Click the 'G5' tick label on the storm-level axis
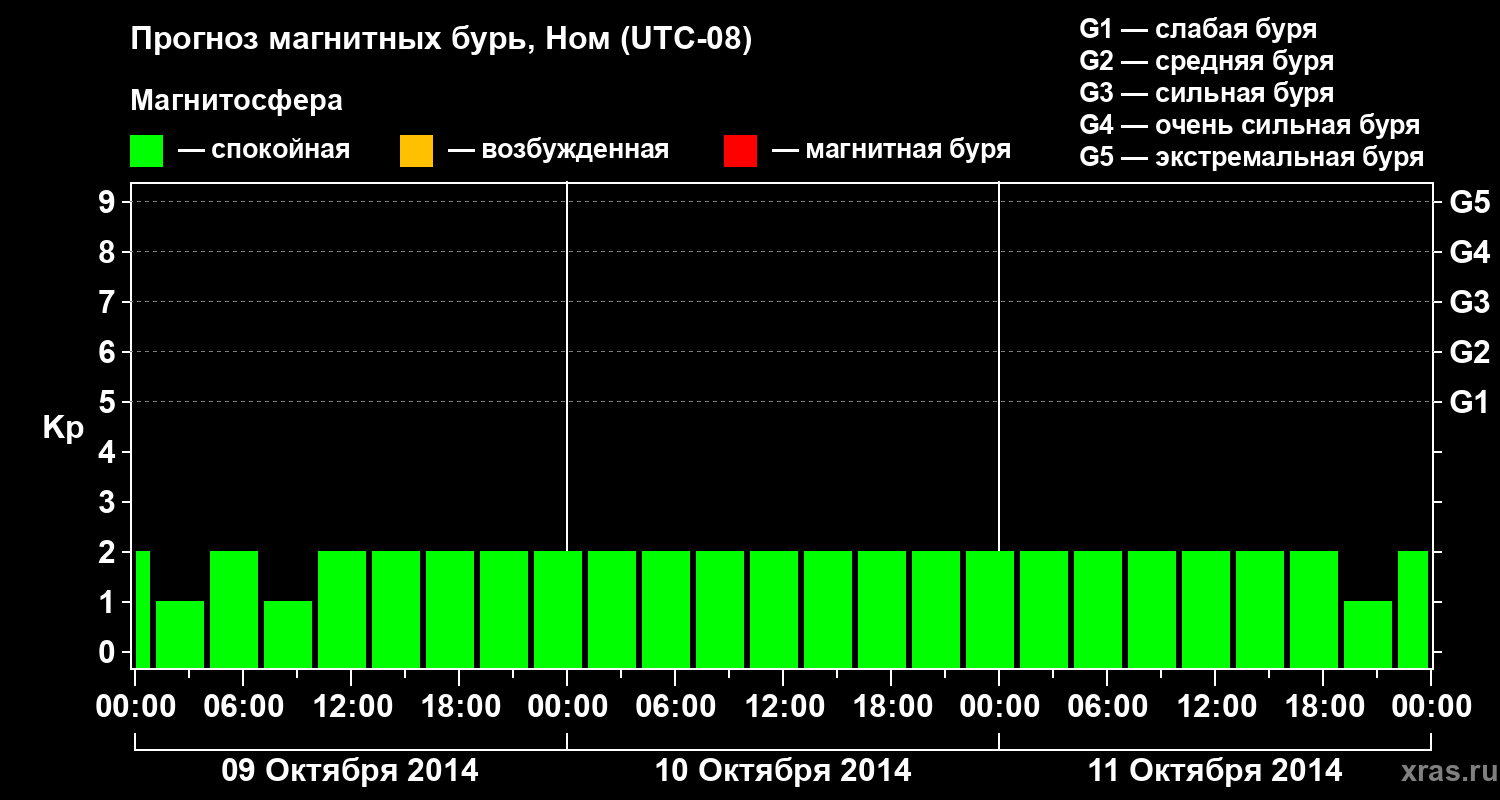 (x=1469, y=202)
